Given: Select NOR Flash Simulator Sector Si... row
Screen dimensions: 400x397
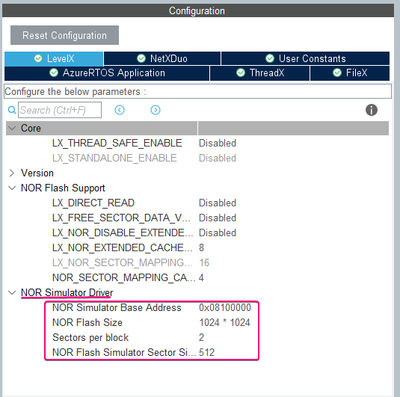Looking at the screenshot, I should point(124,352).
